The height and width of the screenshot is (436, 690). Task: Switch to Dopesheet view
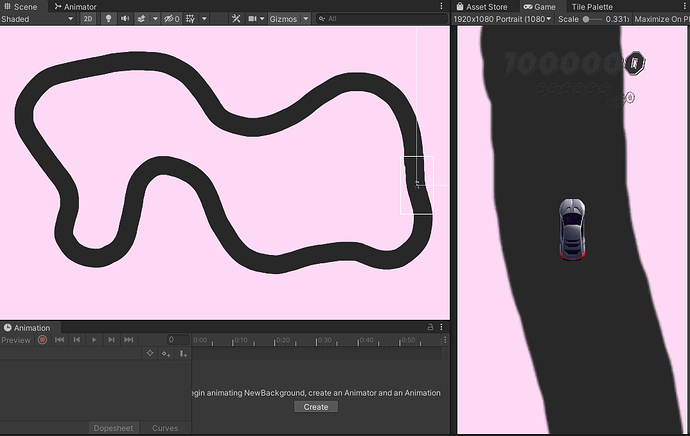tap(113, 428)
